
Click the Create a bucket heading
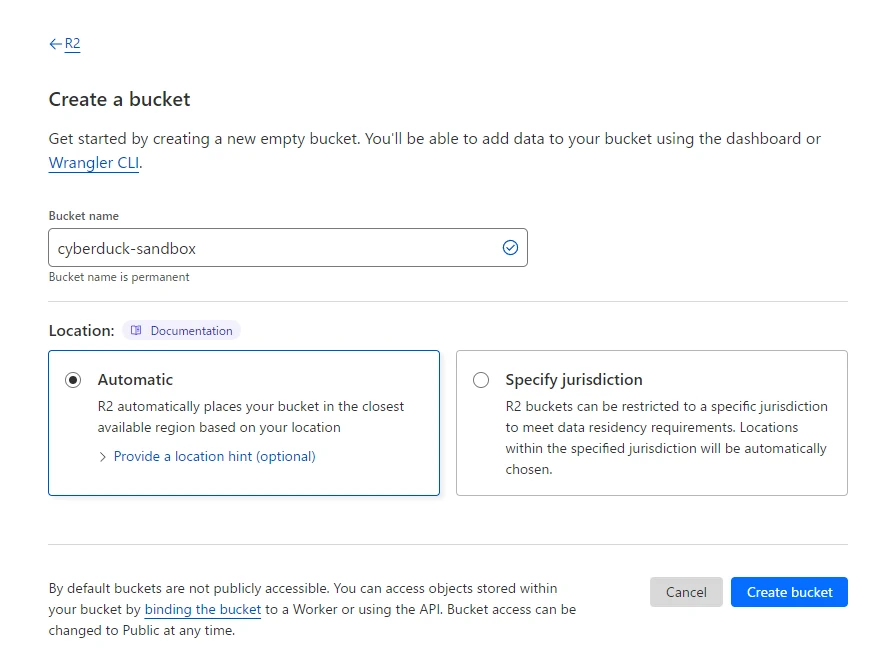[x=120, y=99]
